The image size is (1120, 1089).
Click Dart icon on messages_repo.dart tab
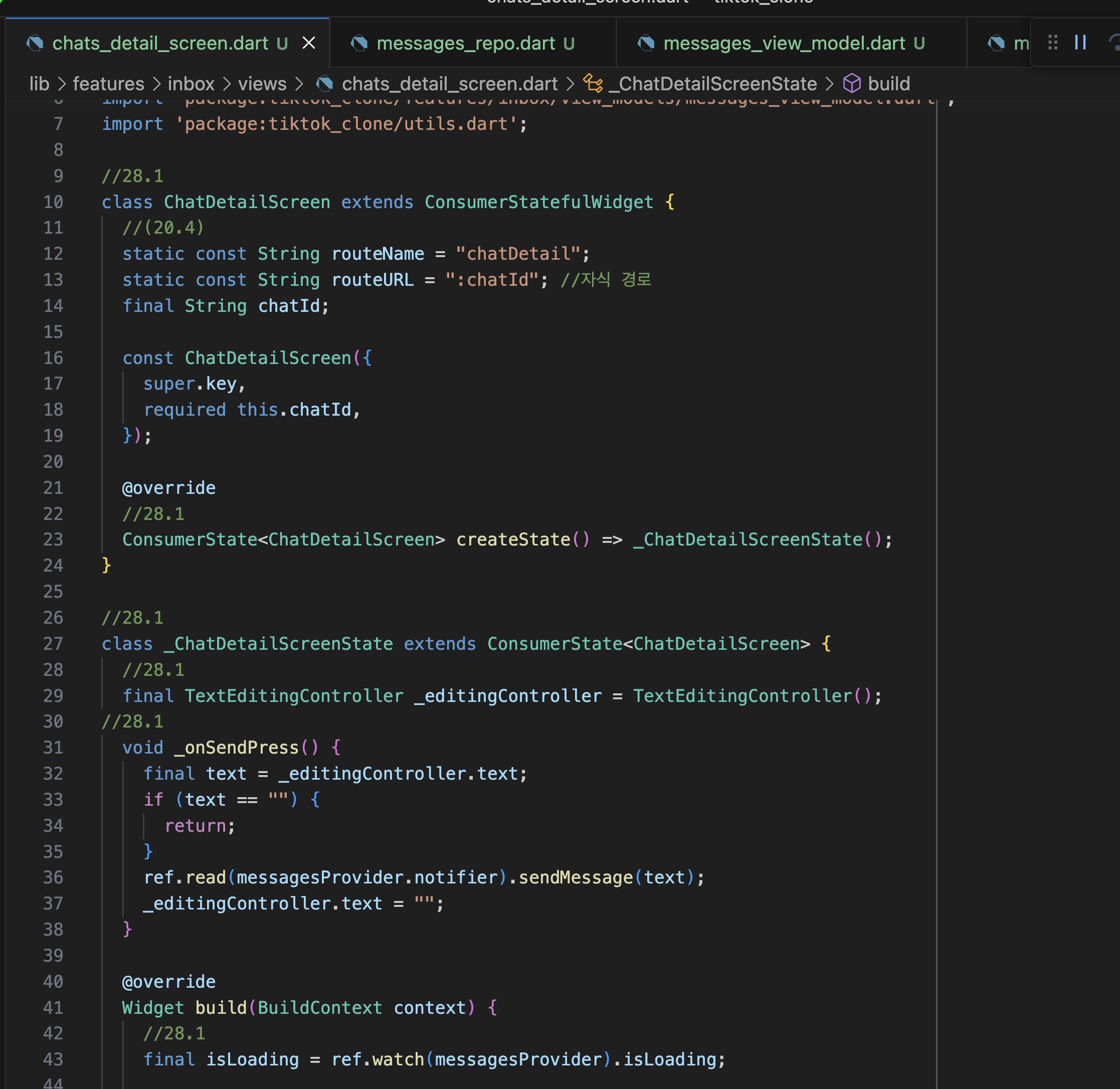[x=359, y=44]
